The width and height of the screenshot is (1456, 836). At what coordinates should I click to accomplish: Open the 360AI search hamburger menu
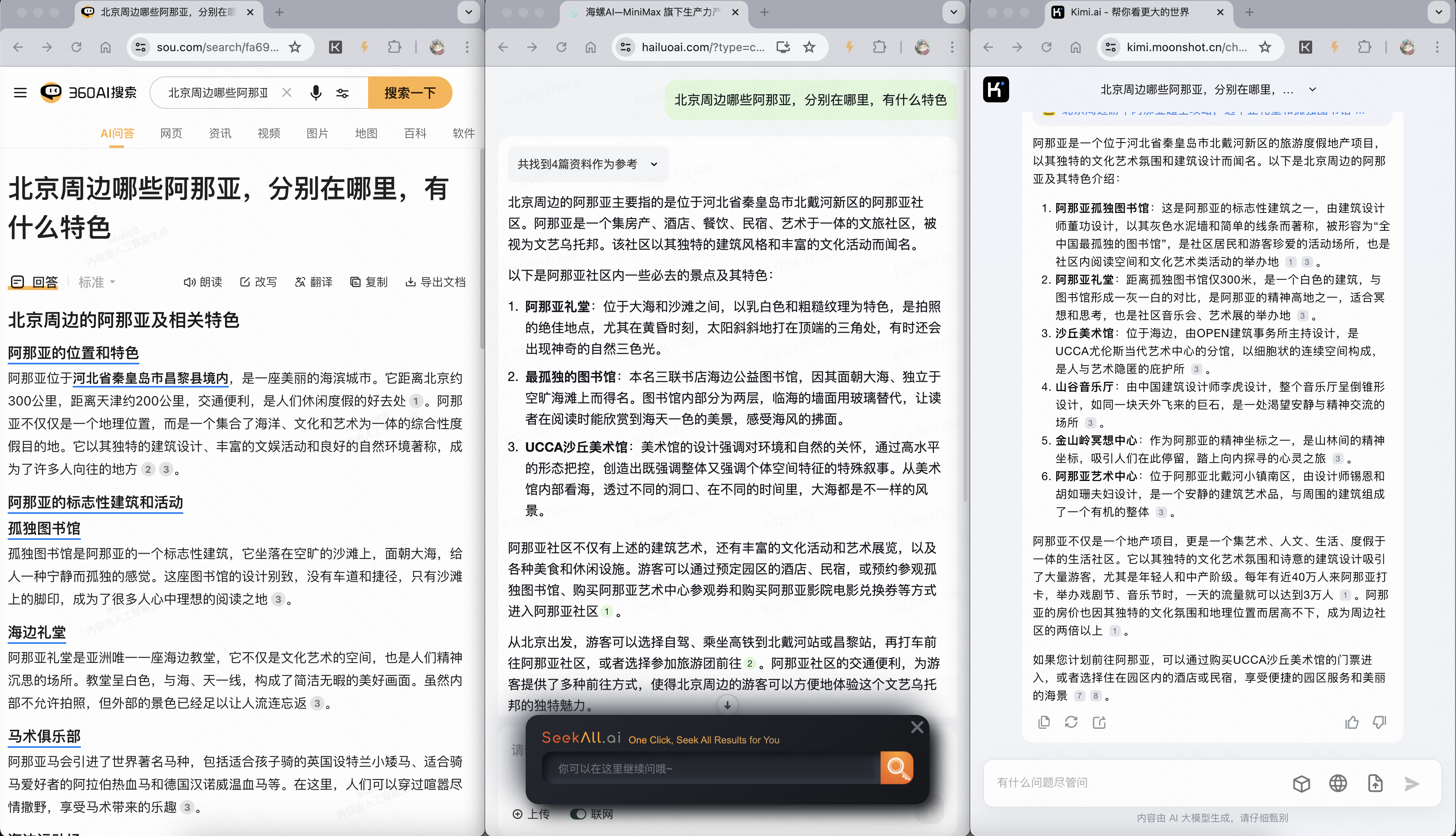pyautogui.click(x=20, y=93)
